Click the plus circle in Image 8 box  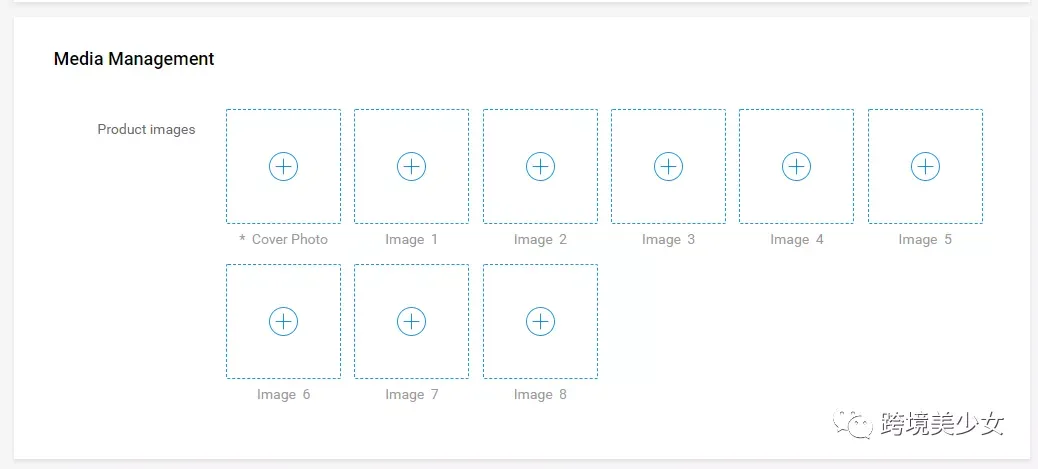(540, 321)
